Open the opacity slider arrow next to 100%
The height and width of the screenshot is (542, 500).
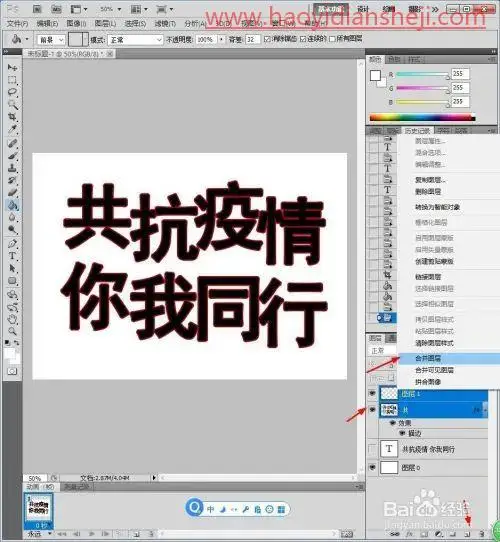(221, 39)
